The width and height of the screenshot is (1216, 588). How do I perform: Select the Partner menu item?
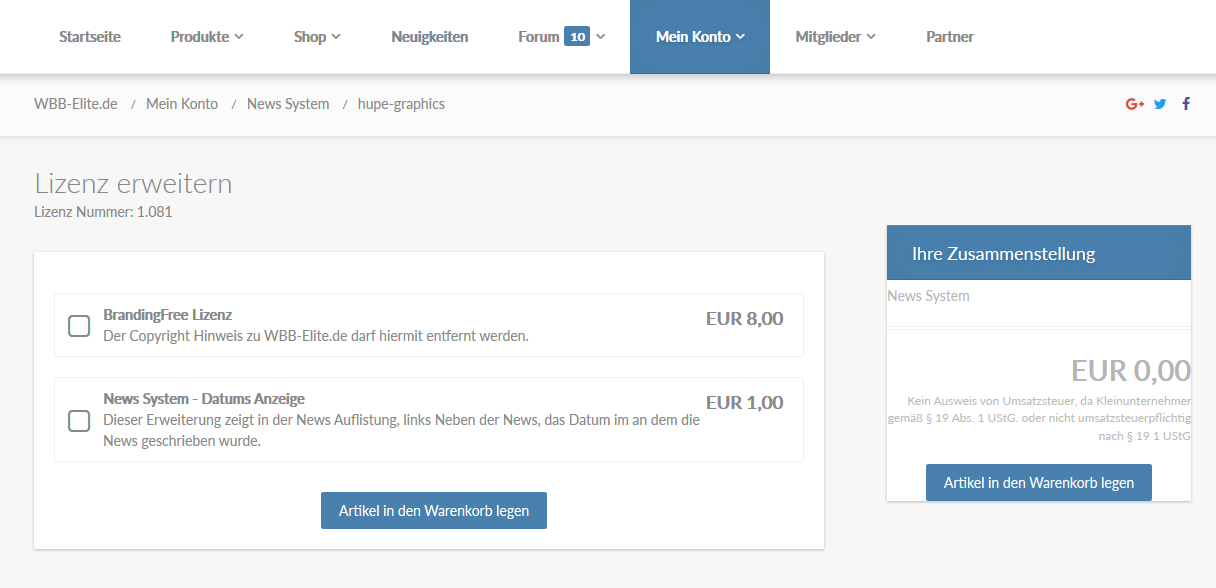(950, 37)
